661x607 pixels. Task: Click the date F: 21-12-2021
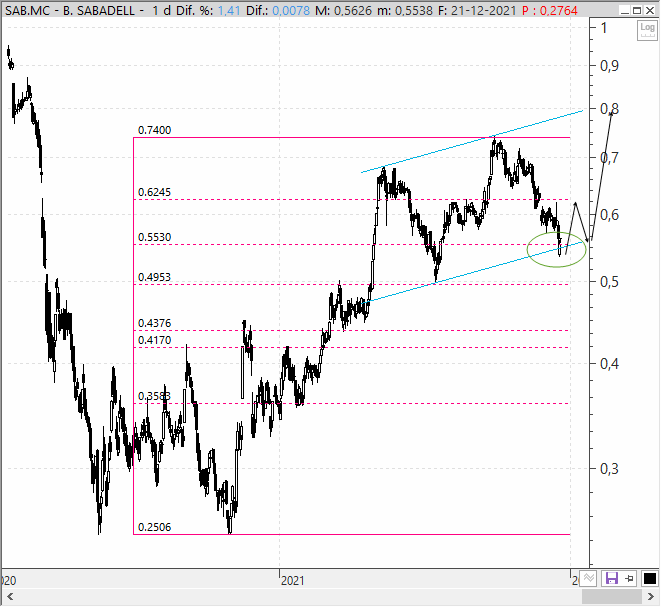click(x=477, y=10)
